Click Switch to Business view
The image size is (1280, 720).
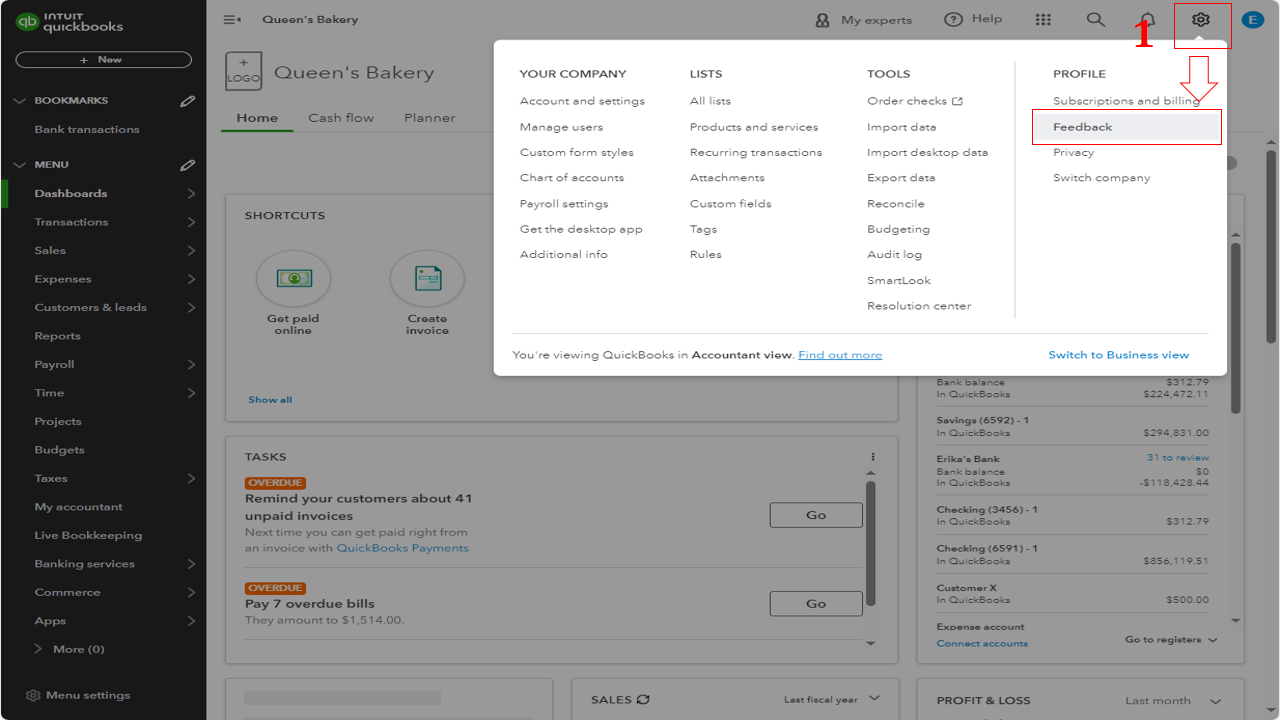1119,355
